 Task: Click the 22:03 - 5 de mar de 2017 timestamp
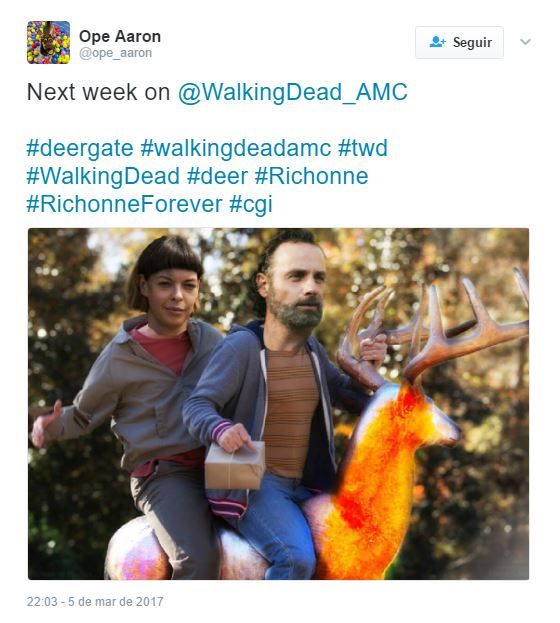[x=95, y=602]
